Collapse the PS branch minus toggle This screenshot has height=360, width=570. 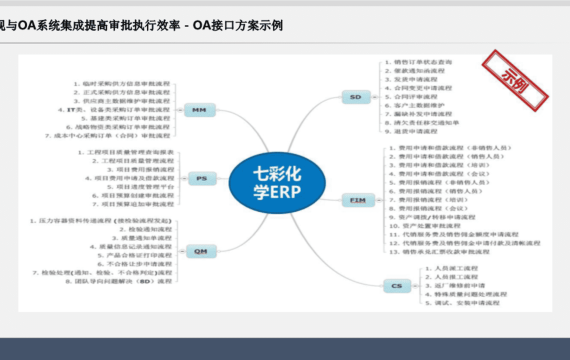[184, 179]
